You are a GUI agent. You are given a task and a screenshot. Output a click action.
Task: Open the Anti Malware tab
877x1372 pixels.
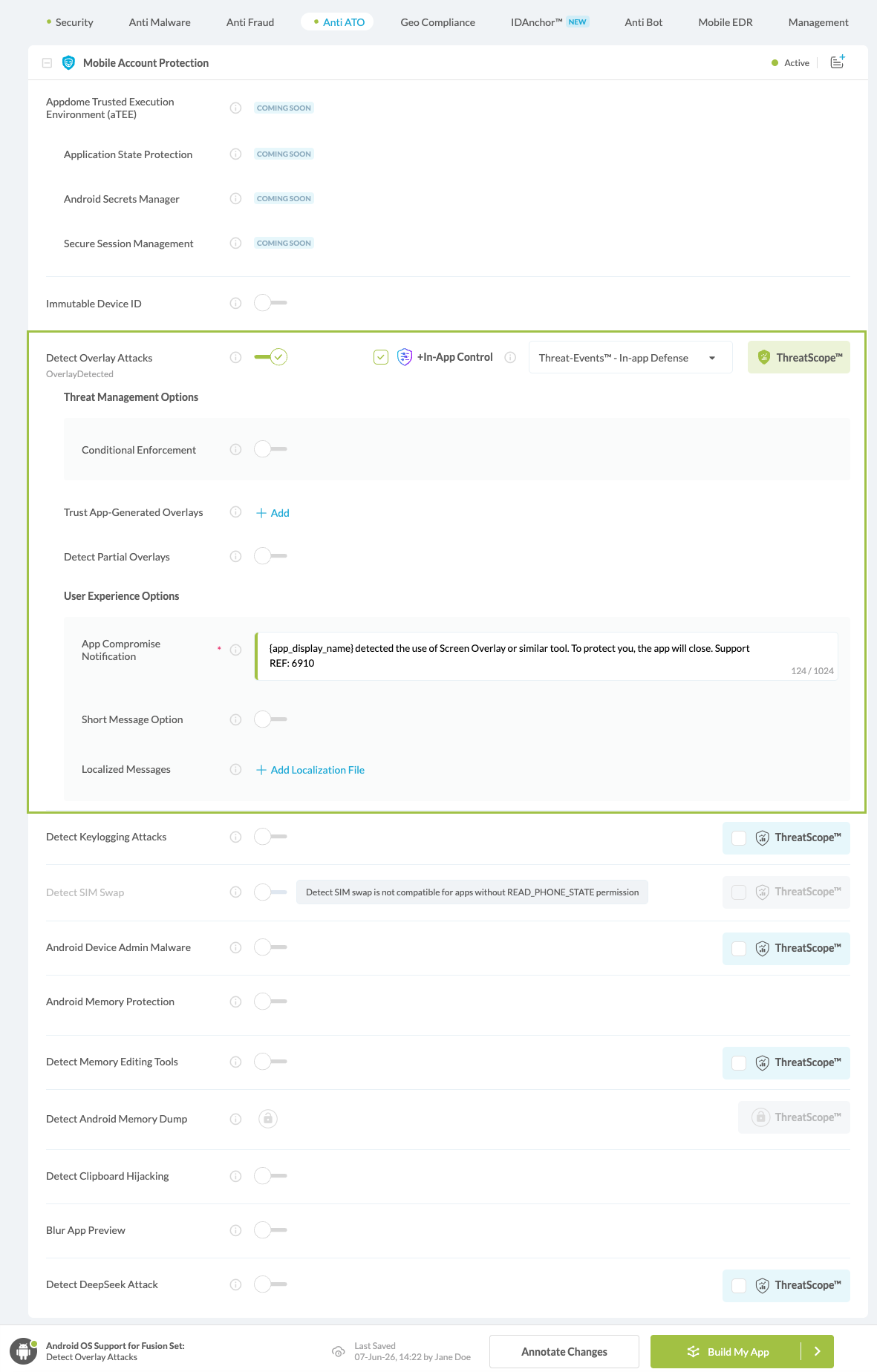[x=160, y=22]
